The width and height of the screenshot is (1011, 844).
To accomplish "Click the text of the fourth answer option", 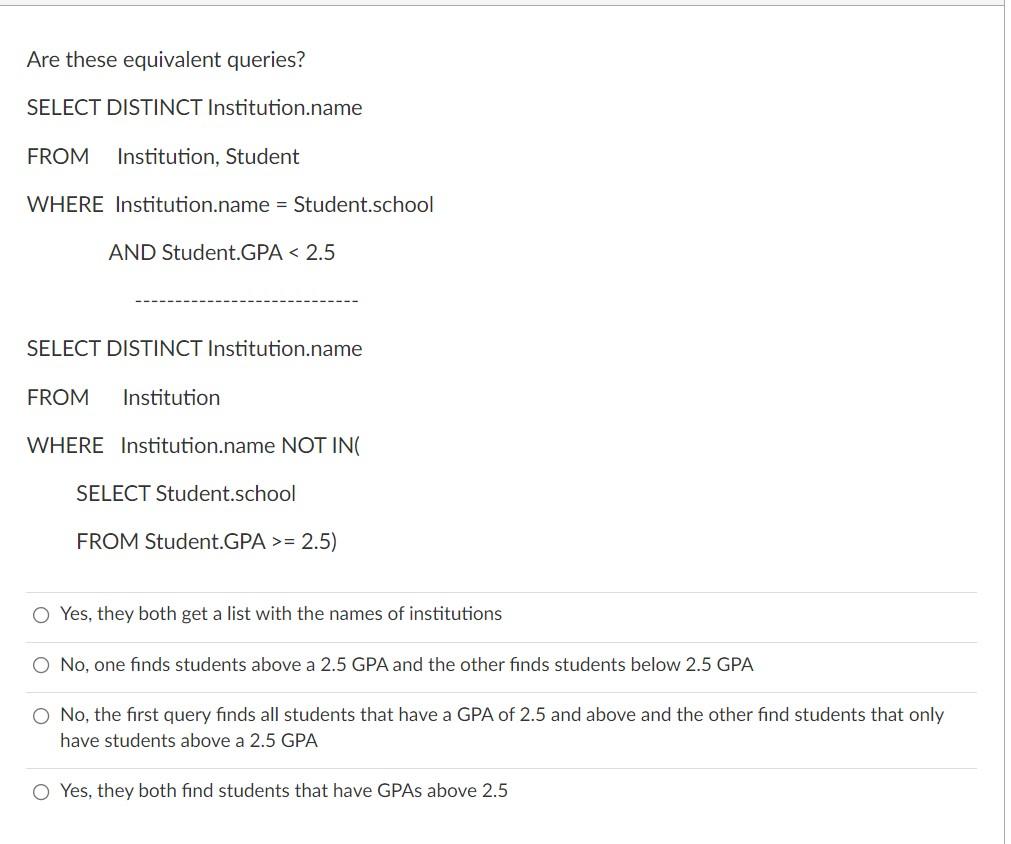I will coord(285,791).
